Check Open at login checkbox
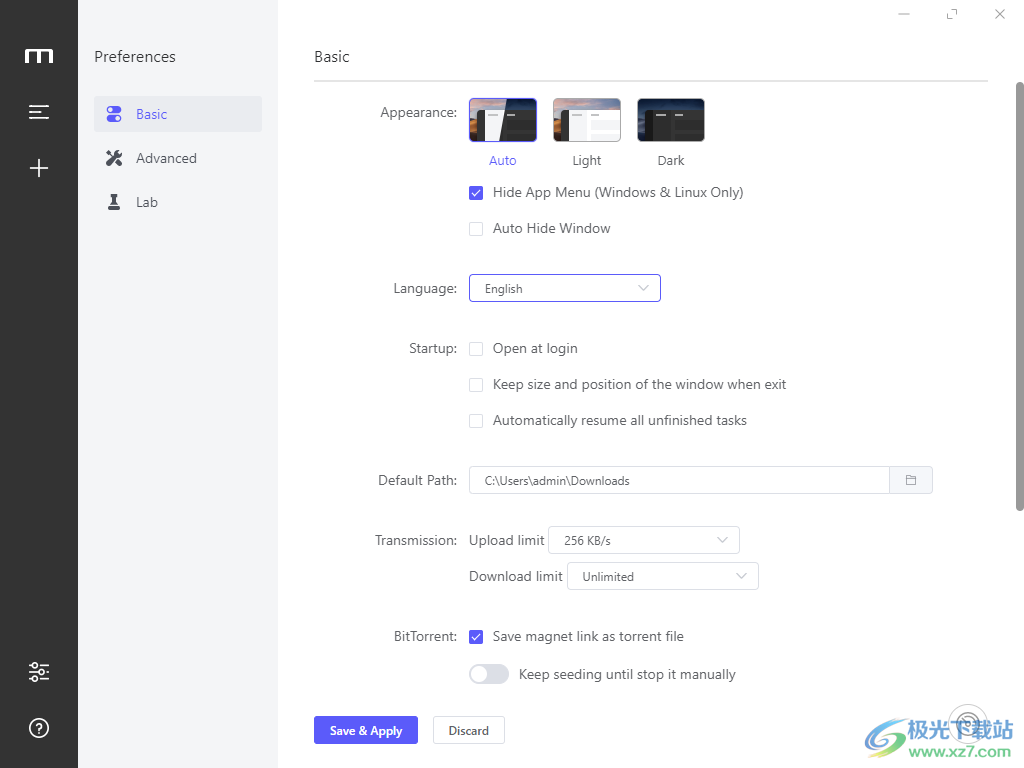The width and height of the screenshot is (1024, 768). (x=476, y=349)
